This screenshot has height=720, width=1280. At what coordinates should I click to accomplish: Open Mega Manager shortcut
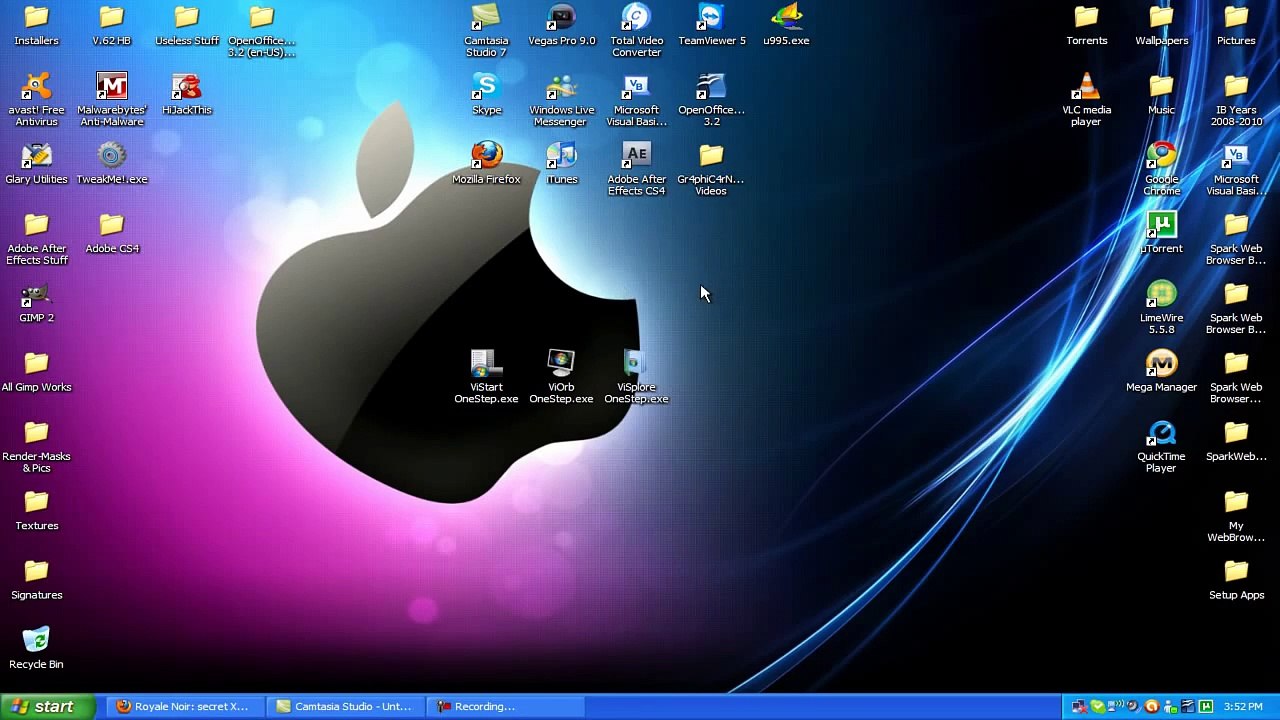tap(1161, 372)
